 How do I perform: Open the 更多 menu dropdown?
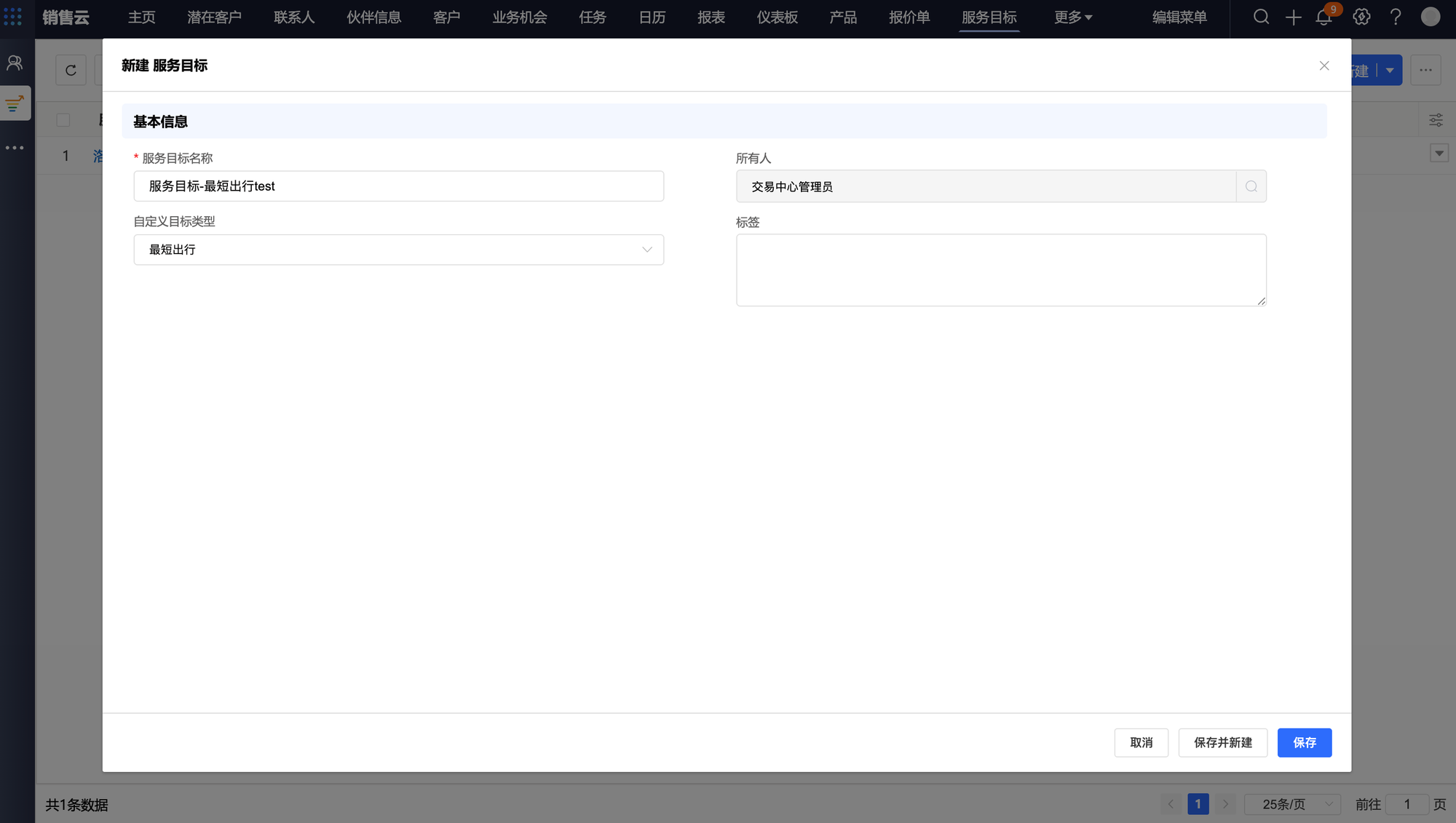coord(1072,17)
